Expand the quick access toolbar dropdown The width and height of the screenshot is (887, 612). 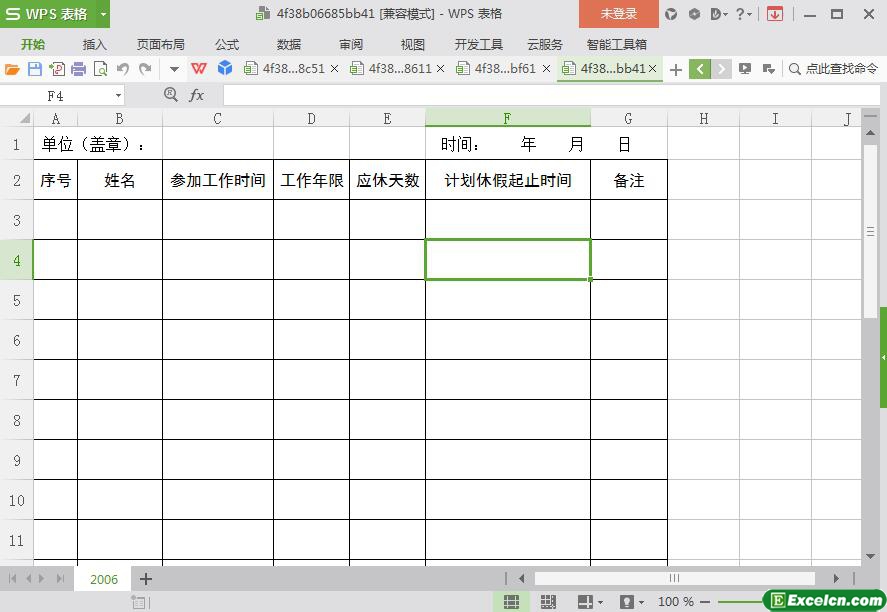click(x=174, y=69)
